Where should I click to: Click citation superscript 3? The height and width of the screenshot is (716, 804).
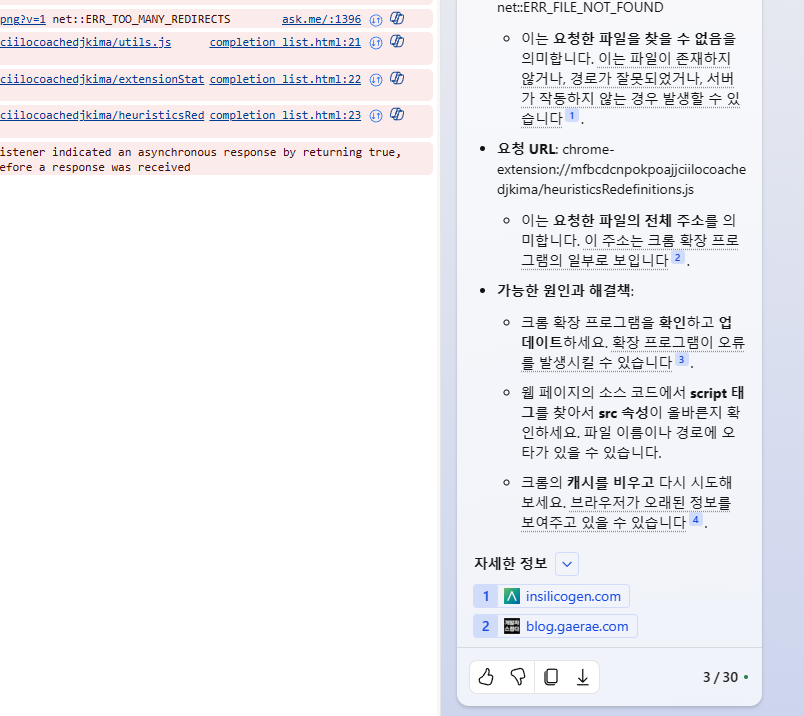point(681,360)
